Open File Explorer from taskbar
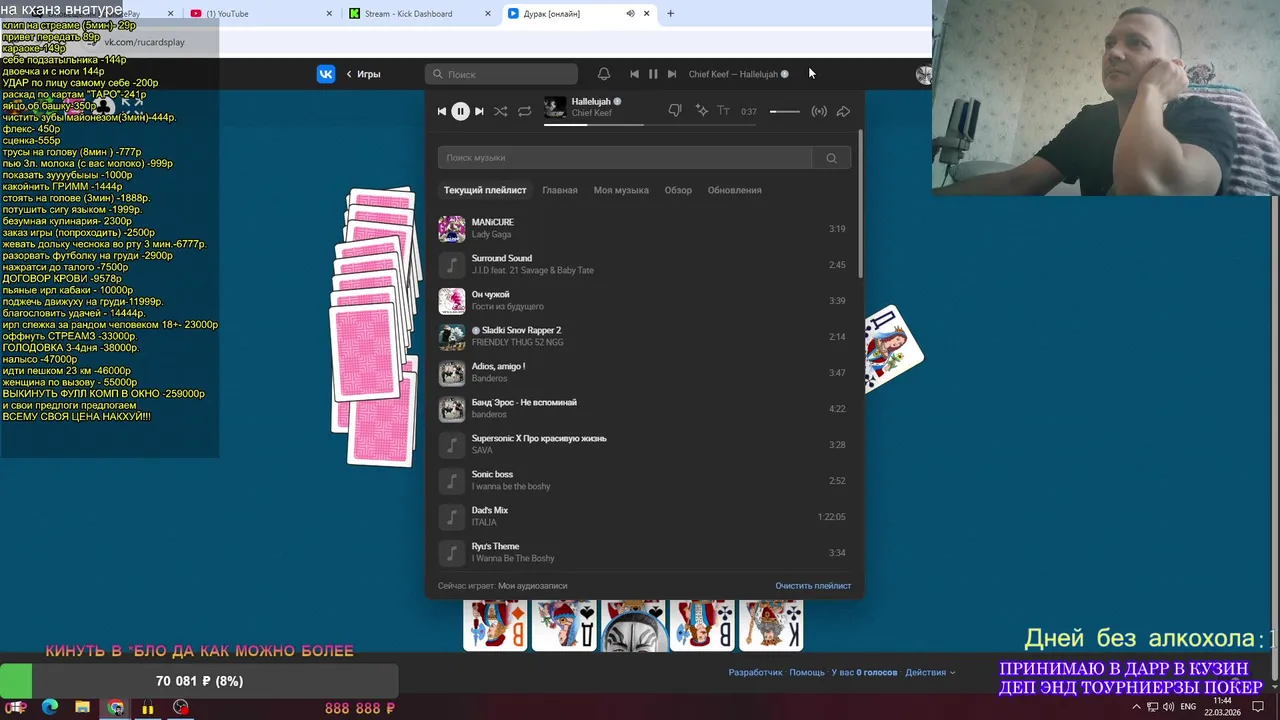The height and width of the screenshot is (720, 1280). (82, 707)
